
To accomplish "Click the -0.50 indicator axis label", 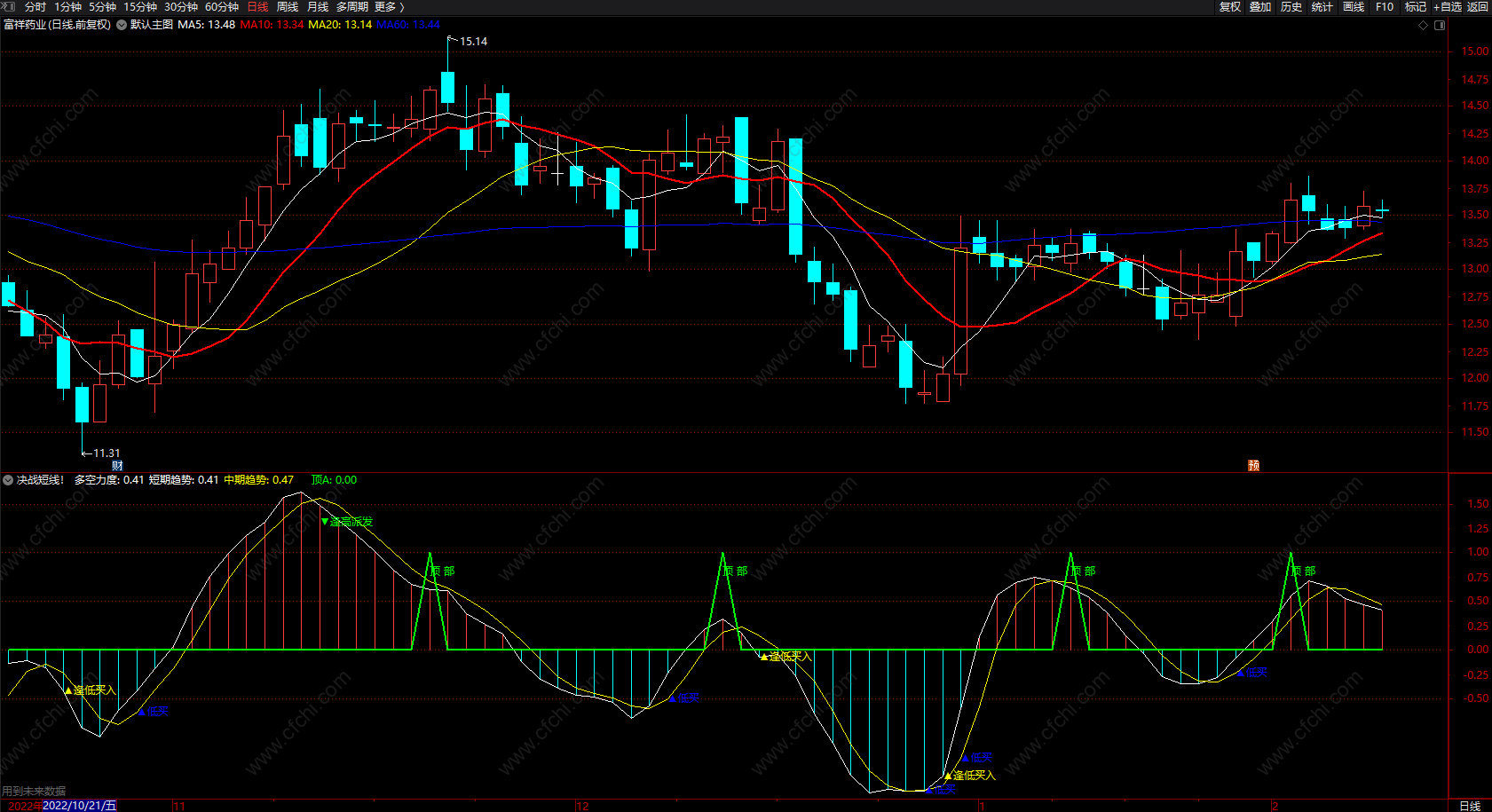I will (x=1476, y=698).
